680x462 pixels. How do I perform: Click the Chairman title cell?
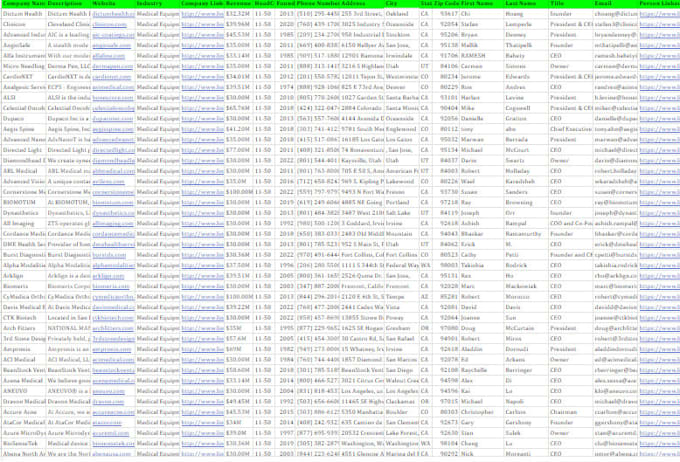[571, 412]
